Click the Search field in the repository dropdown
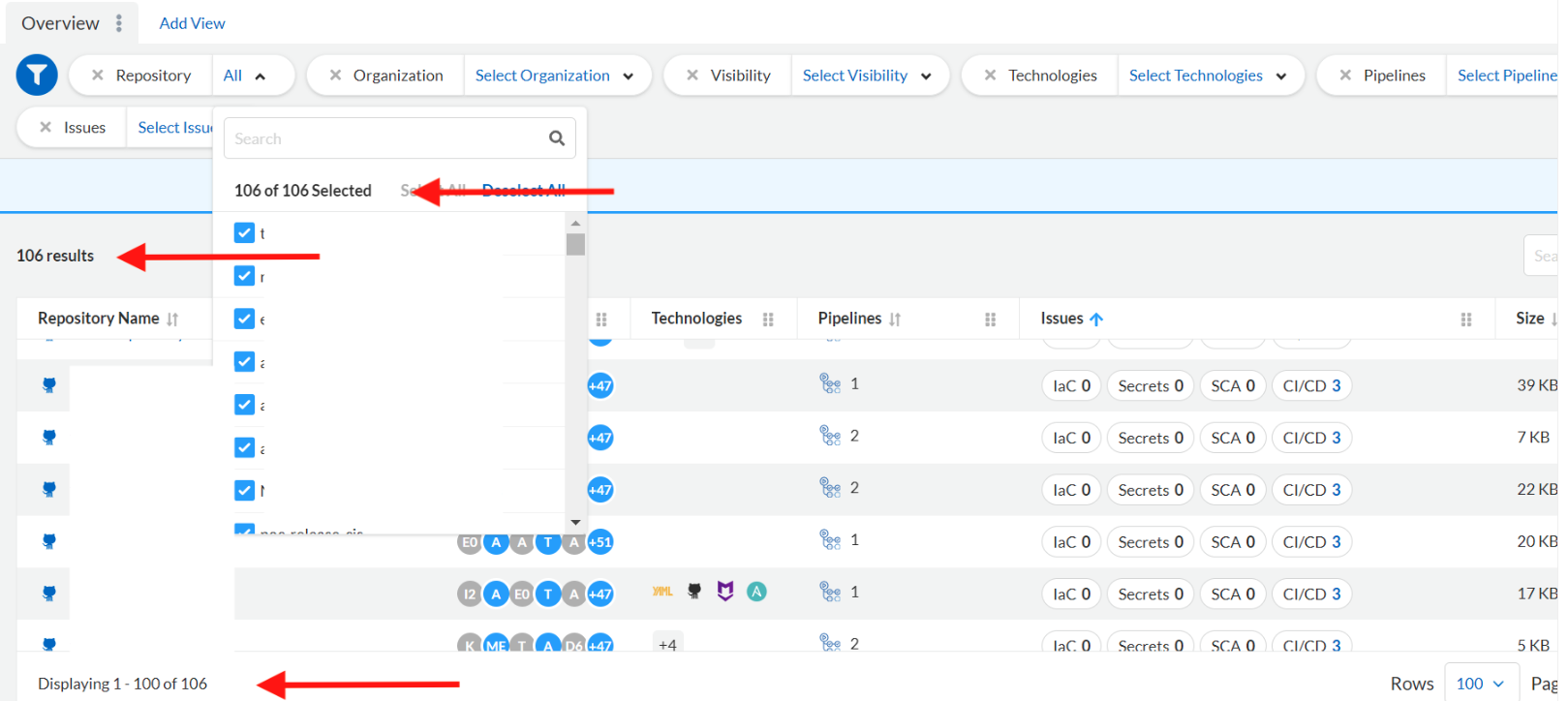1568x701 pixels. tap(400, 138)
